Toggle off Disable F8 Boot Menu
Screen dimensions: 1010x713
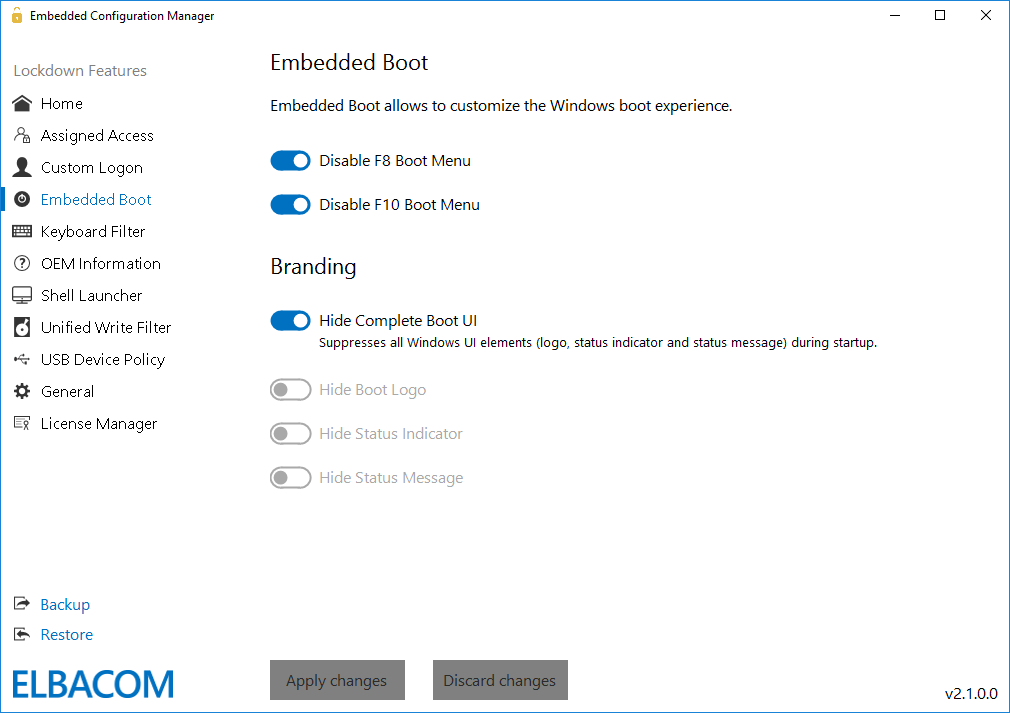(290, 160)
